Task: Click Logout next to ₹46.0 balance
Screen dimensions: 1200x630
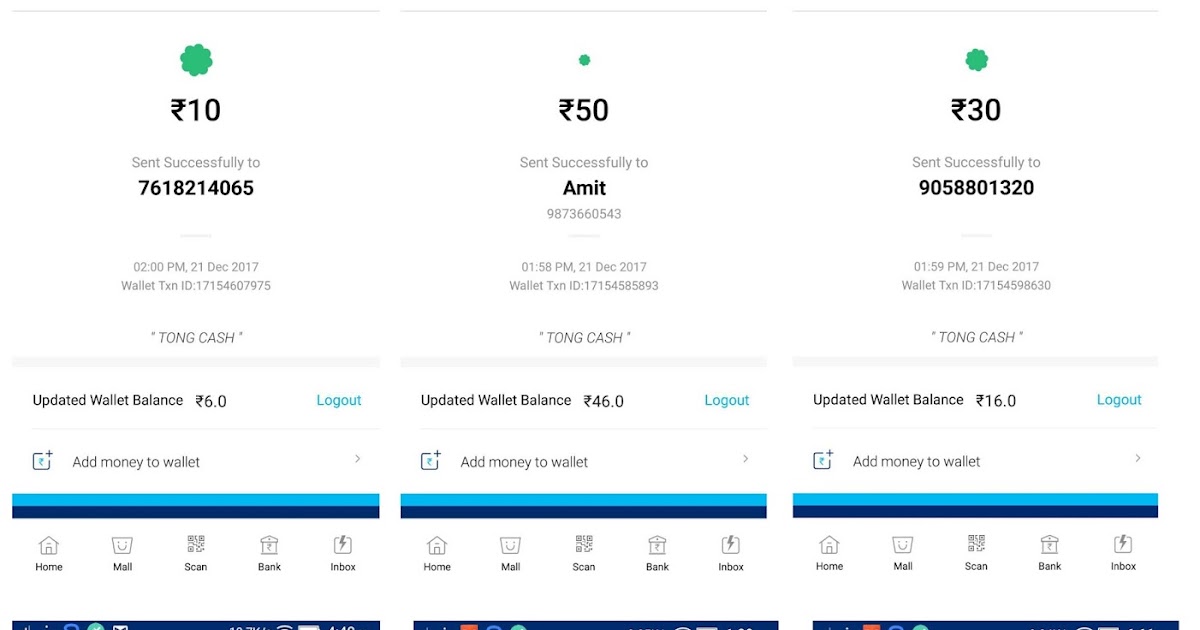Action: point(726,400)
